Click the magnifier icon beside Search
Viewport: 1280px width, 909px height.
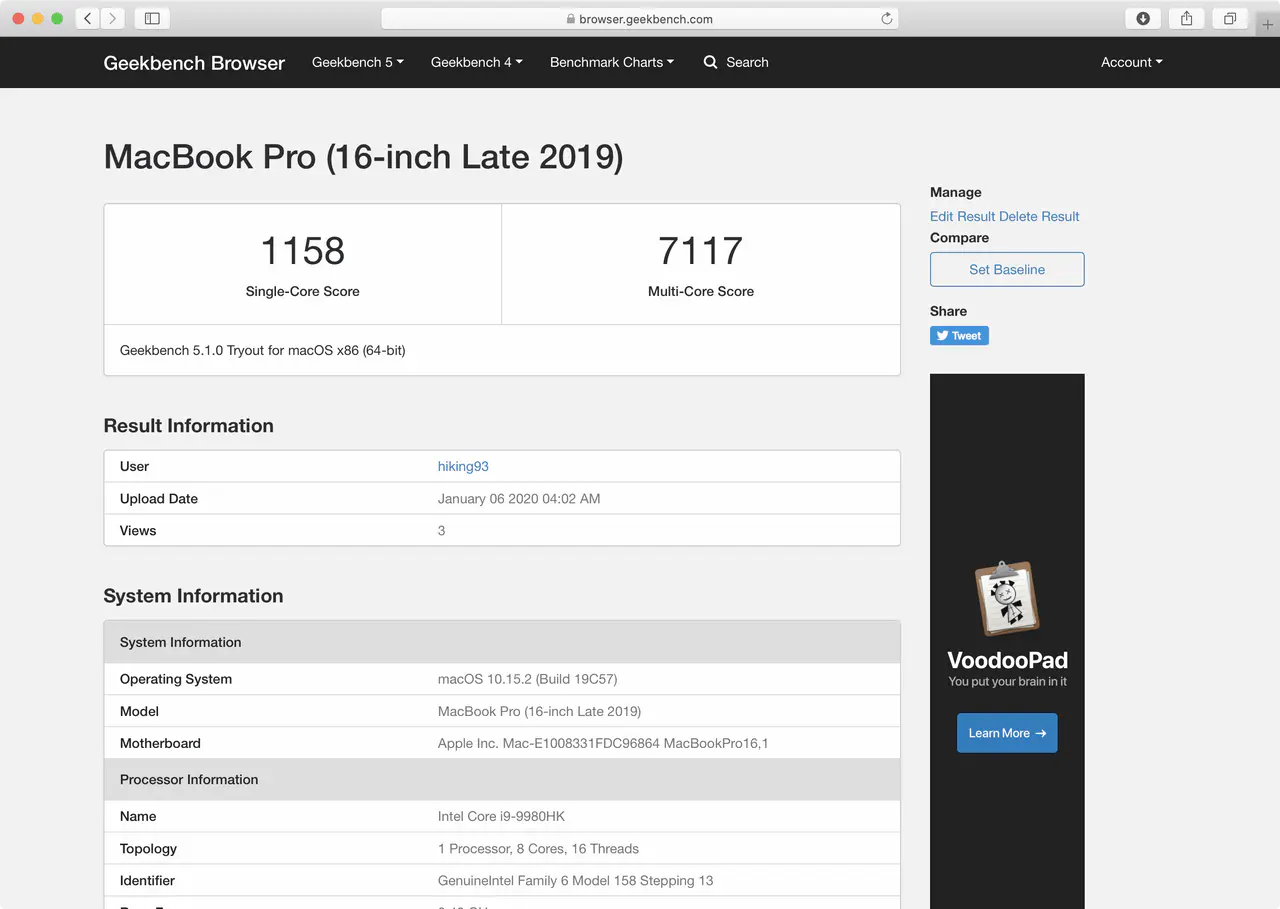pos(711,62)
